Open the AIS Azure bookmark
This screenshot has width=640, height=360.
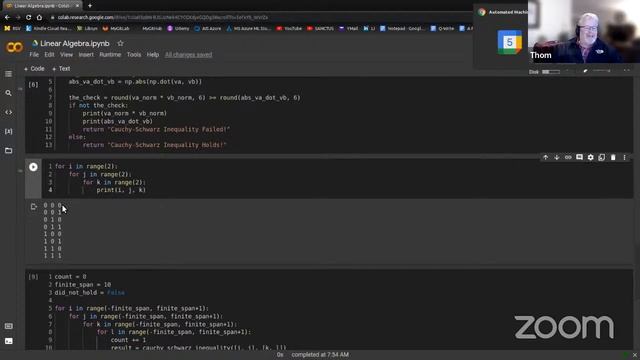208,29
